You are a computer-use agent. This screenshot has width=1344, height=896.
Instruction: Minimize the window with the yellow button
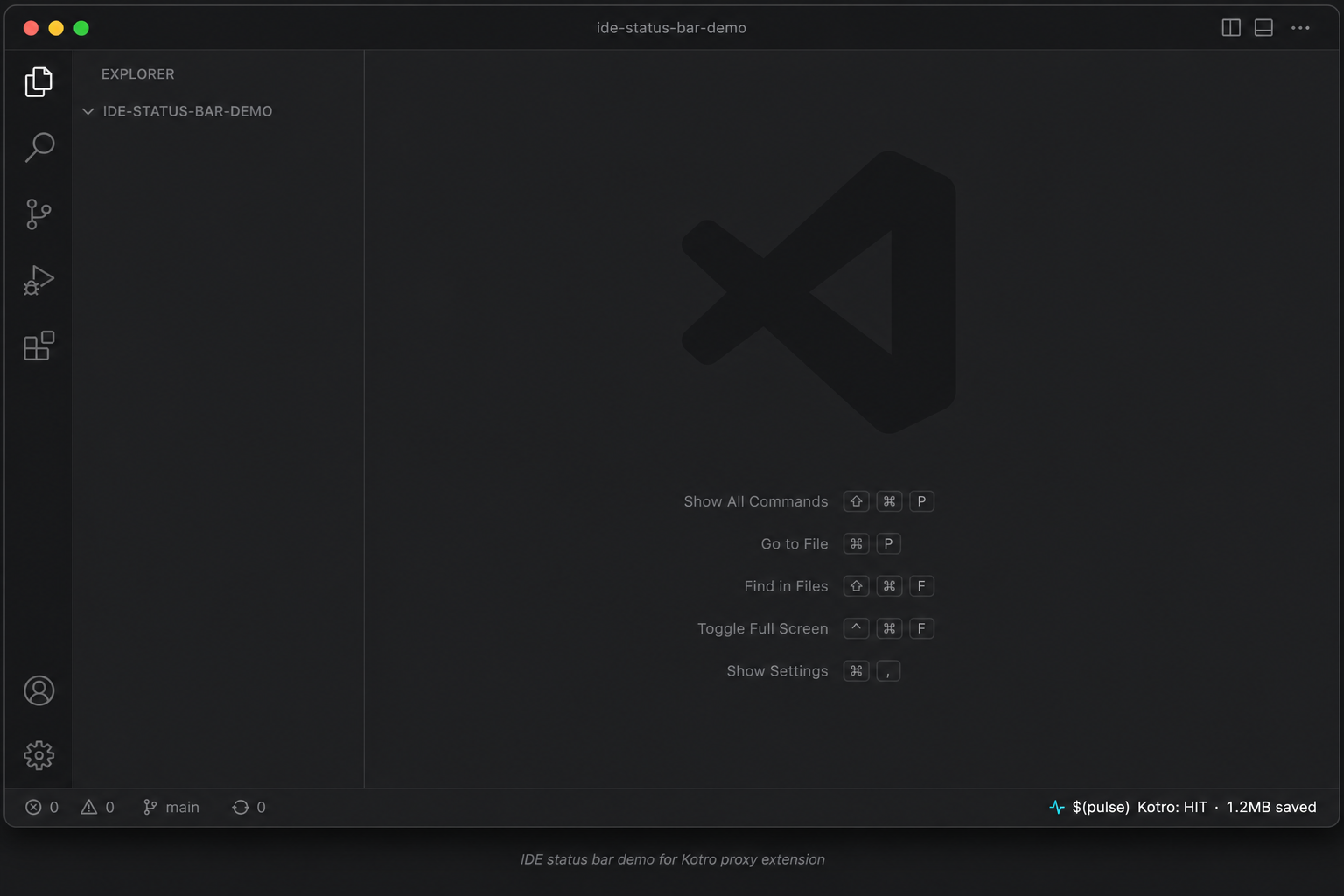pyautogui.click(x=56, y=28)
